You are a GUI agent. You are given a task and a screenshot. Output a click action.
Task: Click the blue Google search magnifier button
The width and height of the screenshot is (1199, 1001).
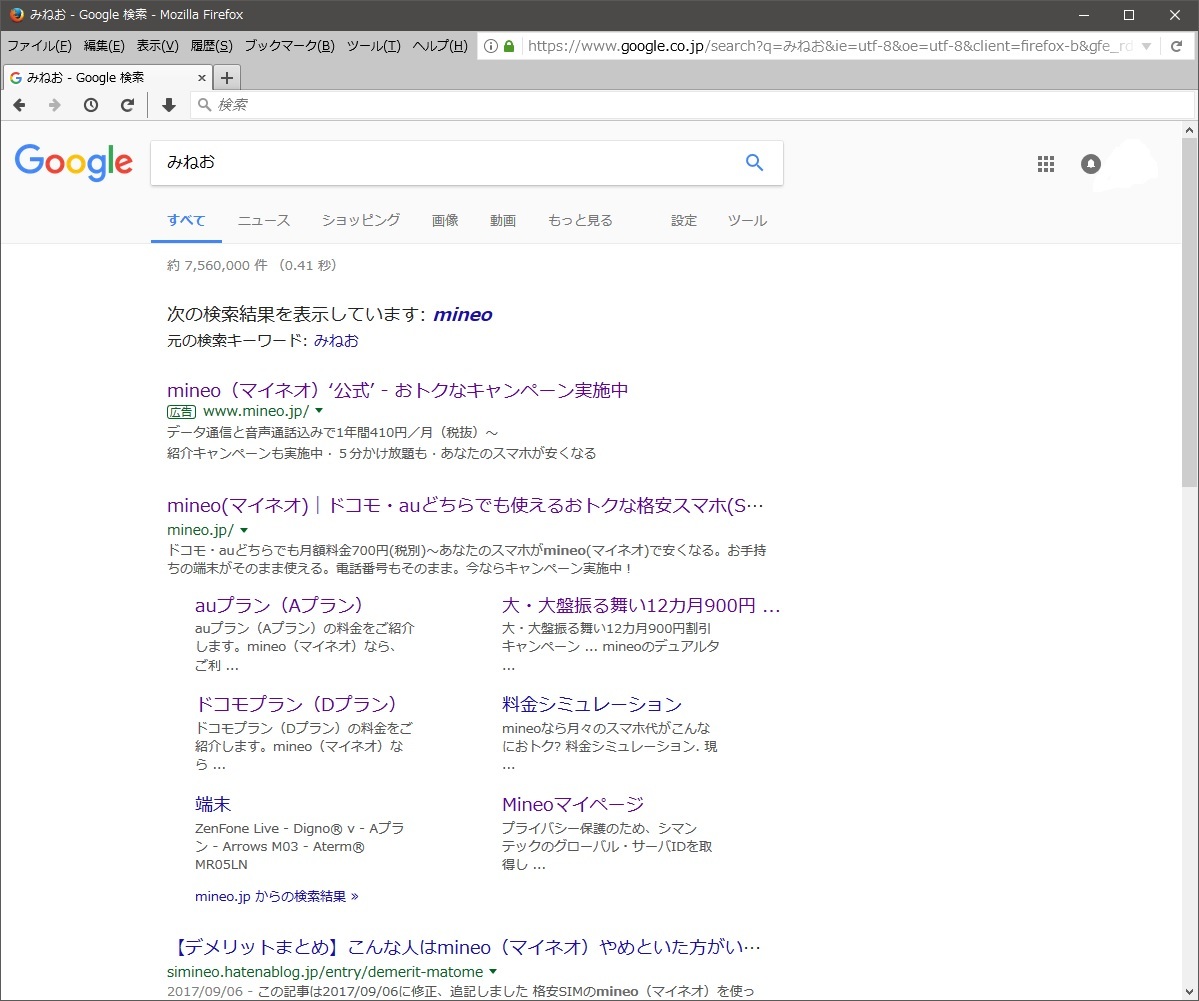pos(754,163)
